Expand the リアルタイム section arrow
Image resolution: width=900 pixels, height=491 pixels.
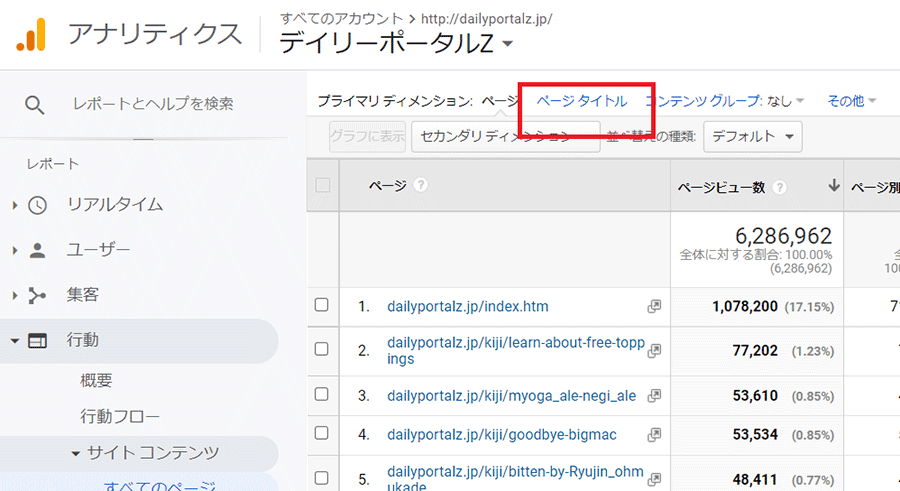click(15, 205)
